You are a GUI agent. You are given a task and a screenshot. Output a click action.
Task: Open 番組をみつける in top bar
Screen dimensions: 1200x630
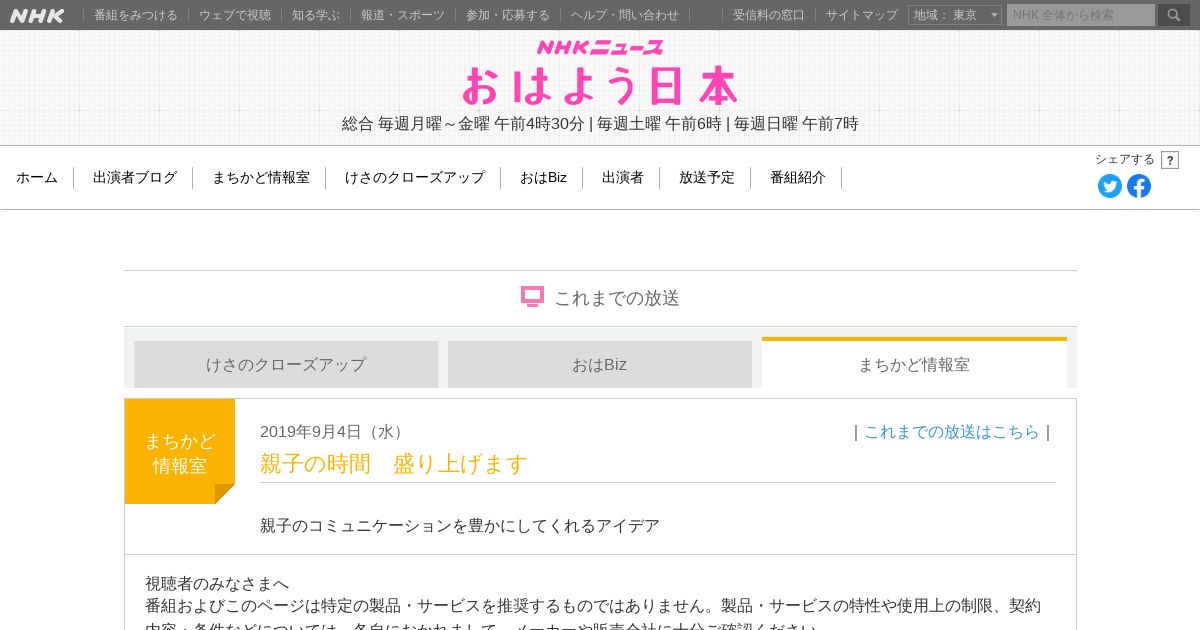click(136, 15)
